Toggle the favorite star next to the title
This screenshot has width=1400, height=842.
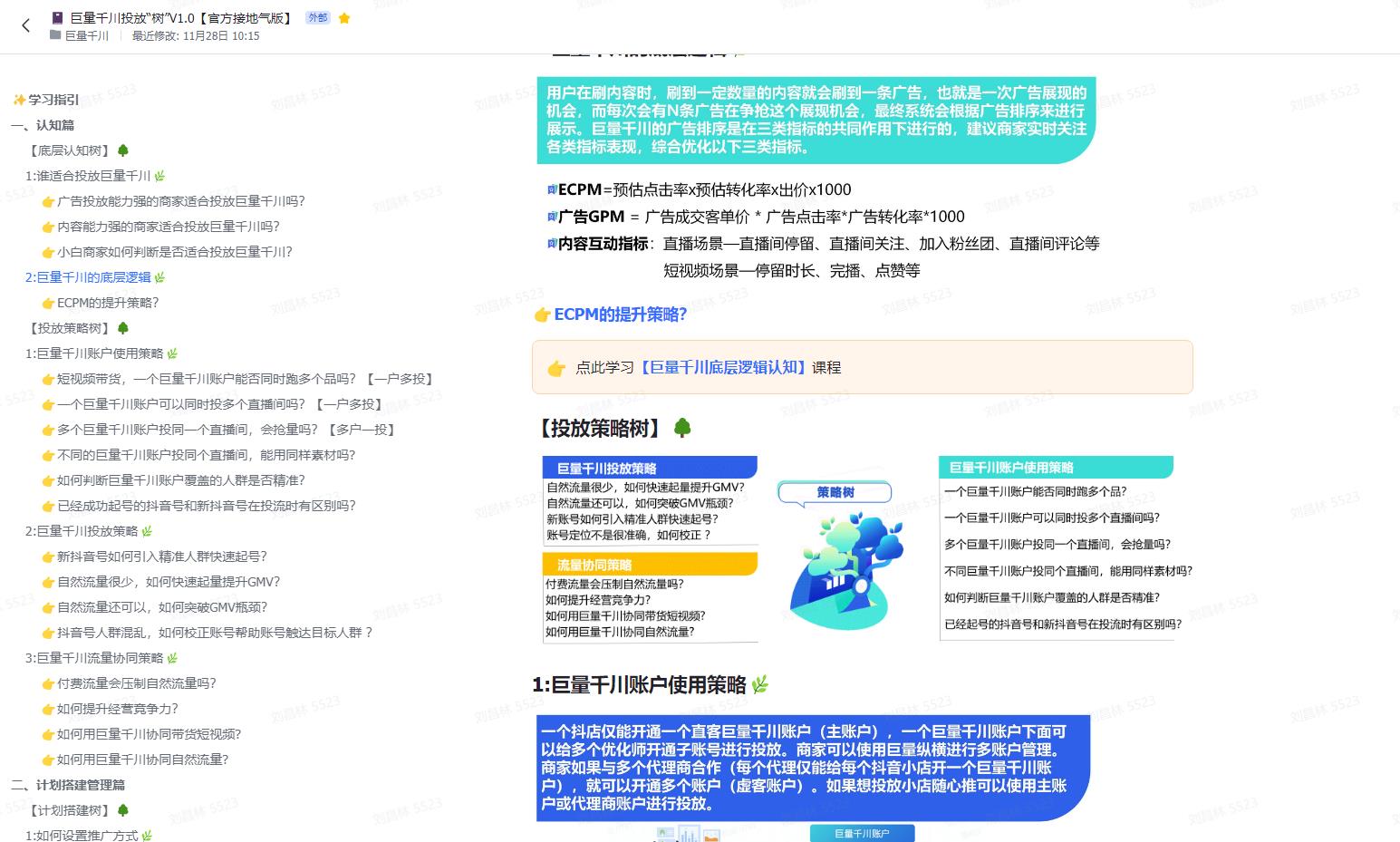tap(343, 16)
